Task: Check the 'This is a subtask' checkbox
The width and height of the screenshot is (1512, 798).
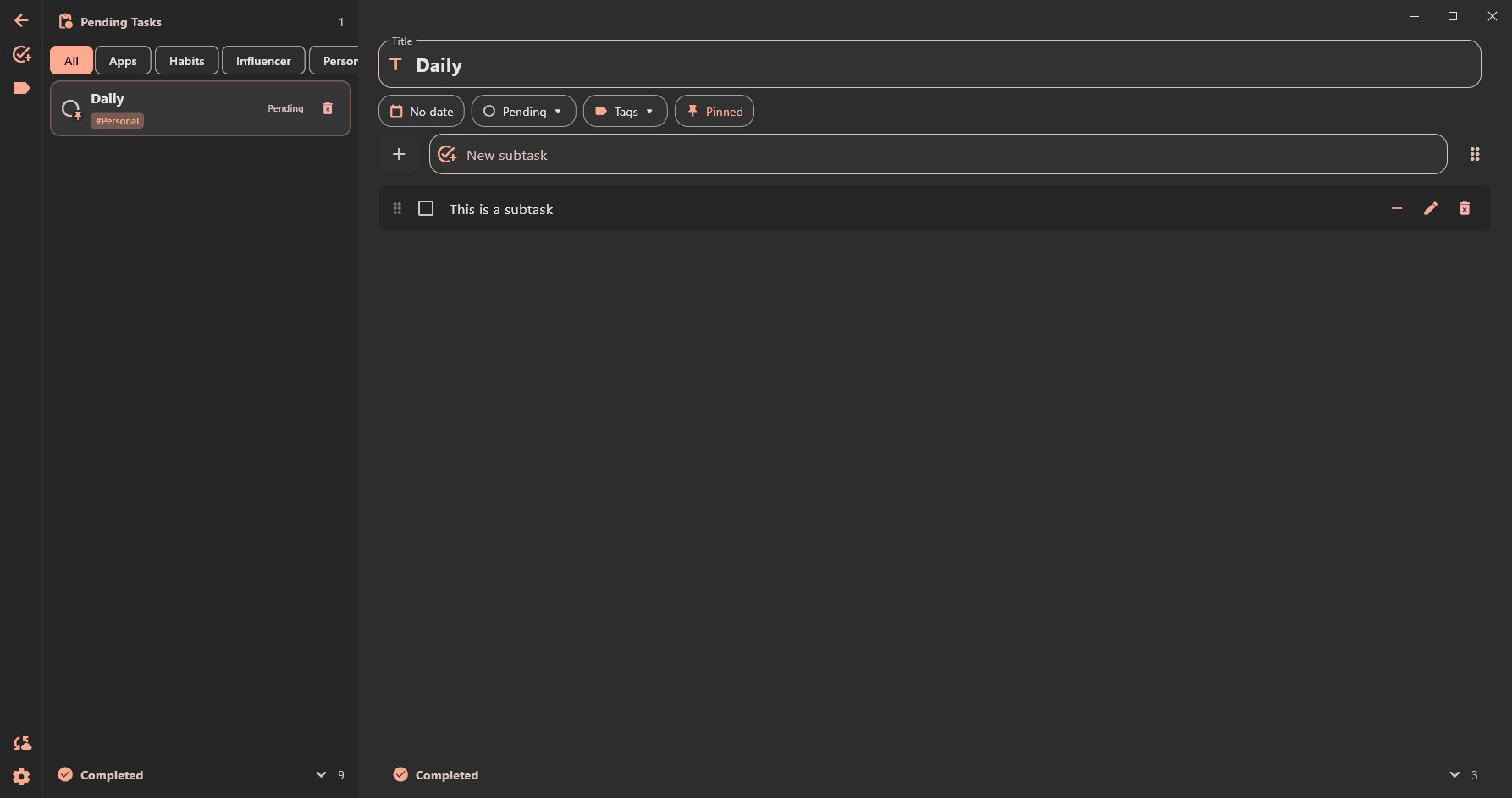Action: coord(426,208)
